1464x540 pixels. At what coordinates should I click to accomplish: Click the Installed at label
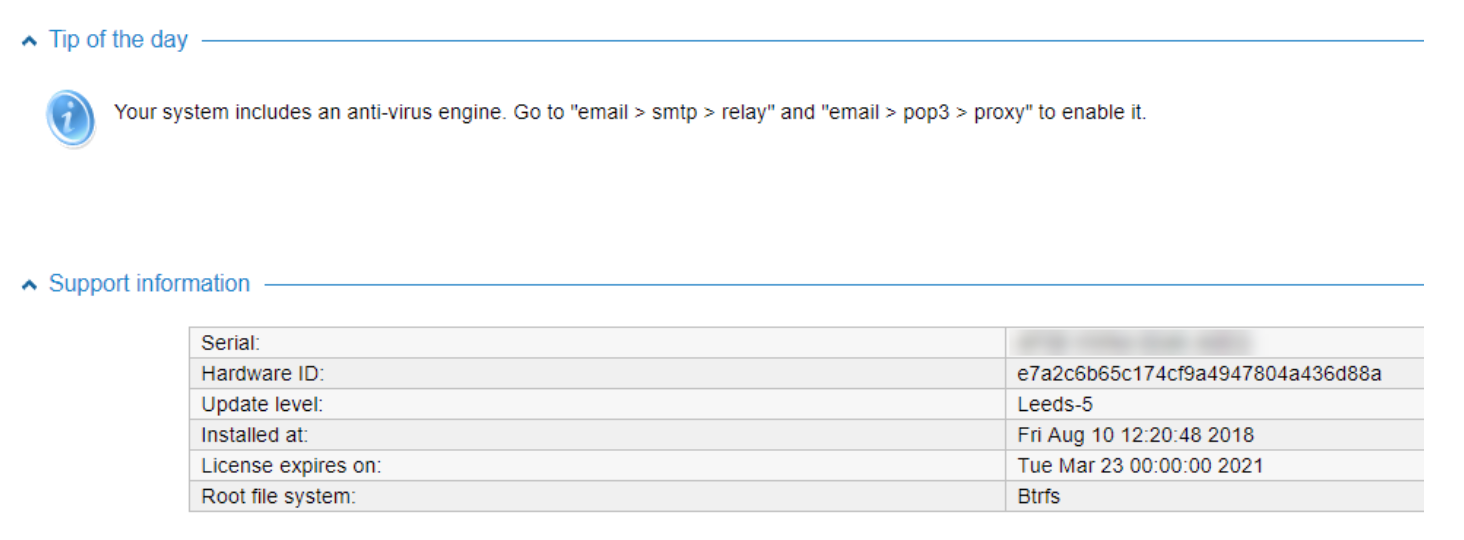click(x=254, y=435)
